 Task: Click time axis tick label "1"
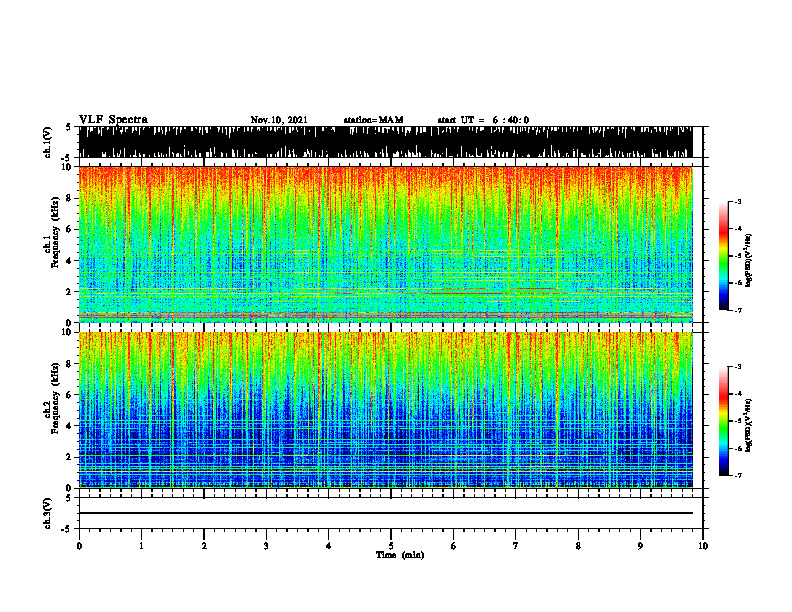click(141, 546)
